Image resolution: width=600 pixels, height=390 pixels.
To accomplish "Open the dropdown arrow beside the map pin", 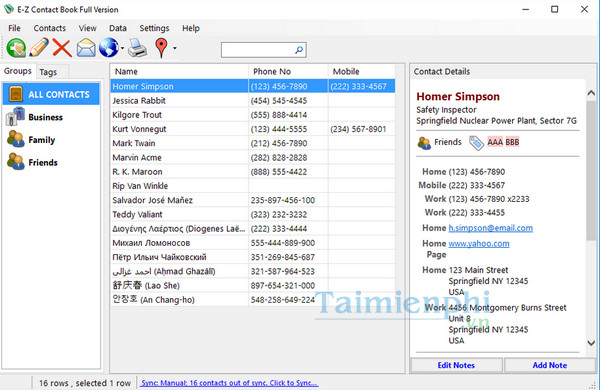I will 175,48.
